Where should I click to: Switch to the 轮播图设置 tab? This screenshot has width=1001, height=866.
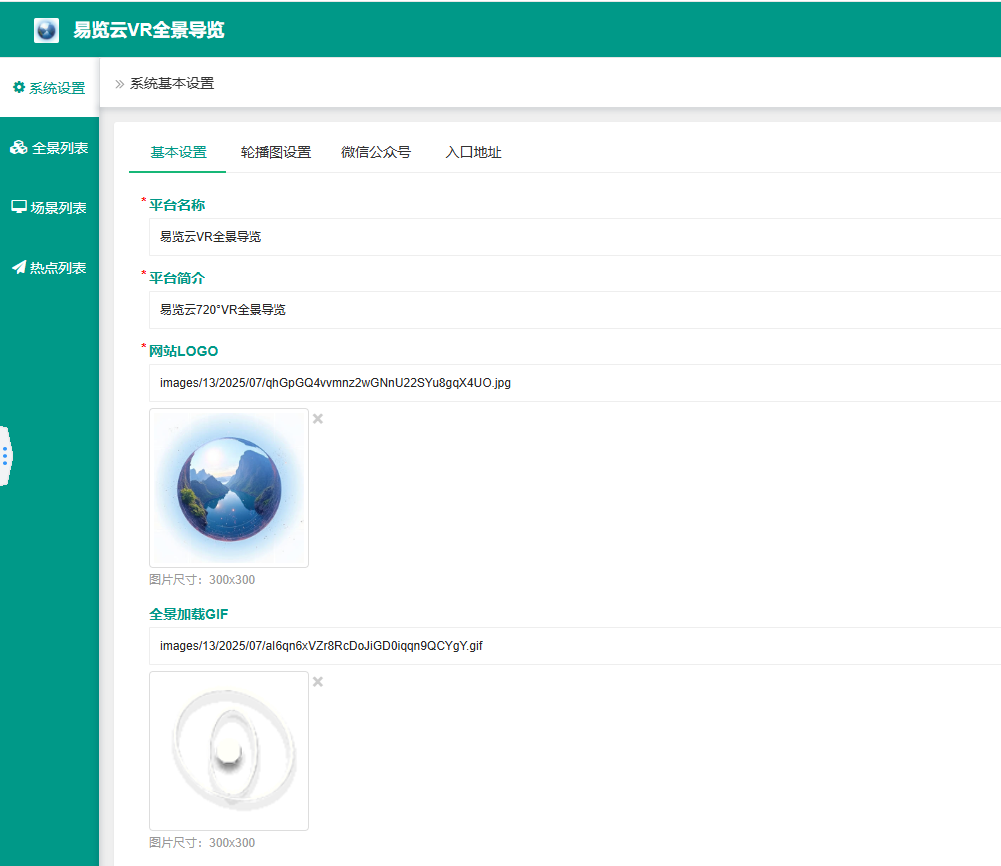point(276,152)
